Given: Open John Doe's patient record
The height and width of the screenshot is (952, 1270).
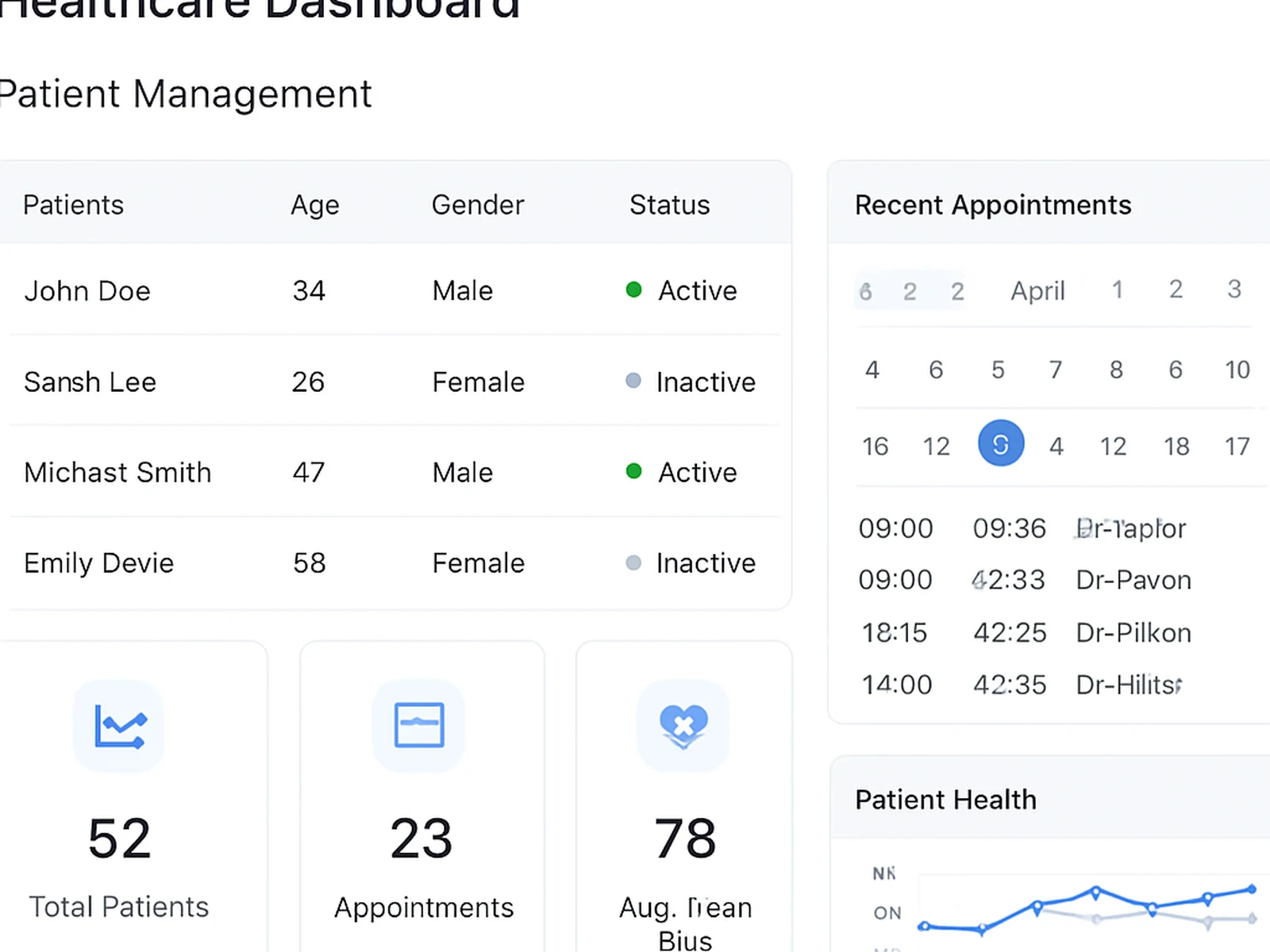Looking at the screenshot, I should point(87,291).
